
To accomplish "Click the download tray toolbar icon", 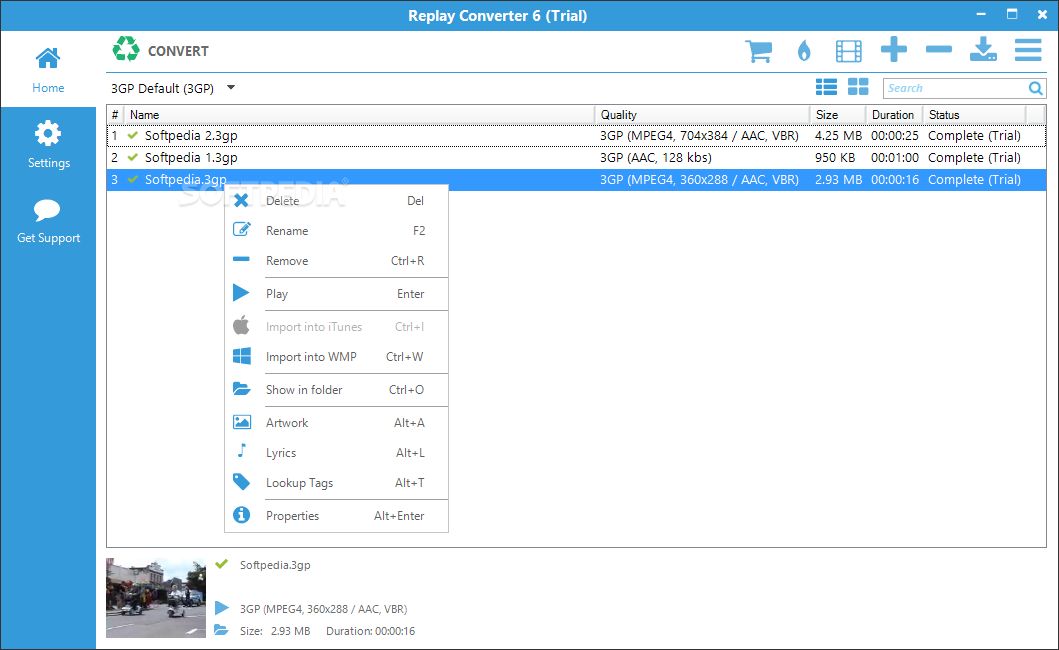I will pyautogui.click(x=983, y=49).
